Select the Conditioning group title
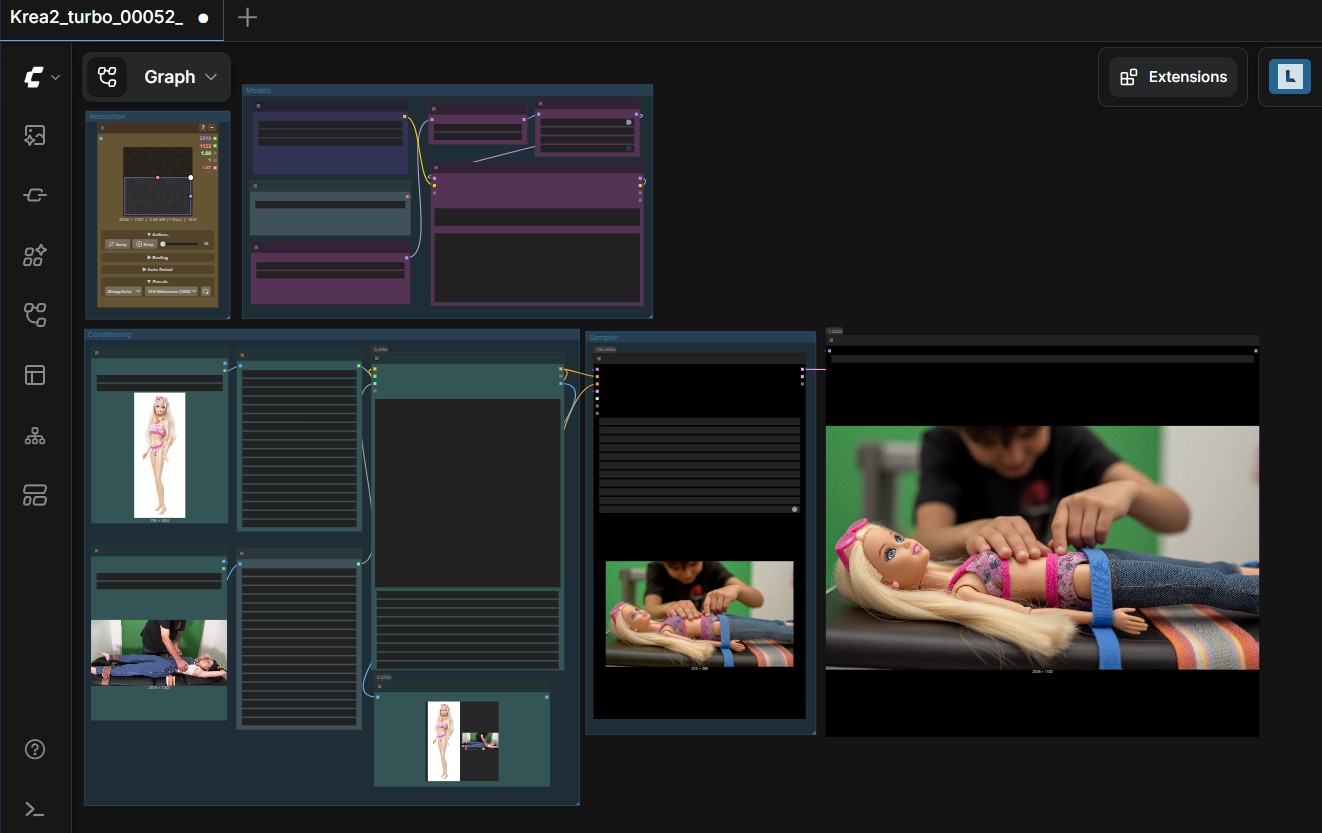The height and width of the screenshot is (833, 1322). 109,334
